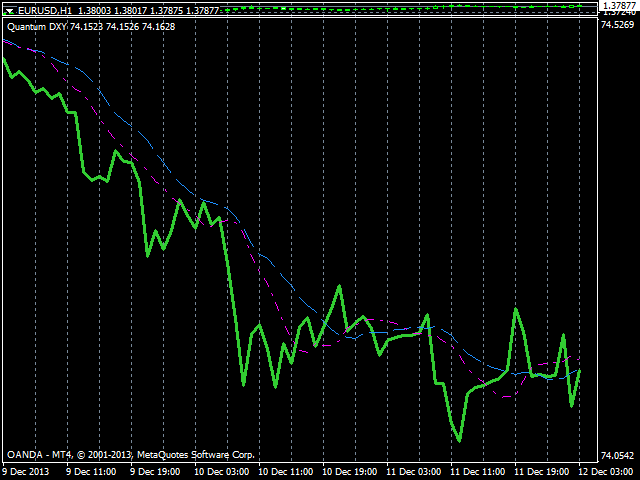Click the 9 Dec 2013 date label
The image size is (640, 480).
pyautogui.click(x=26, y=470)
